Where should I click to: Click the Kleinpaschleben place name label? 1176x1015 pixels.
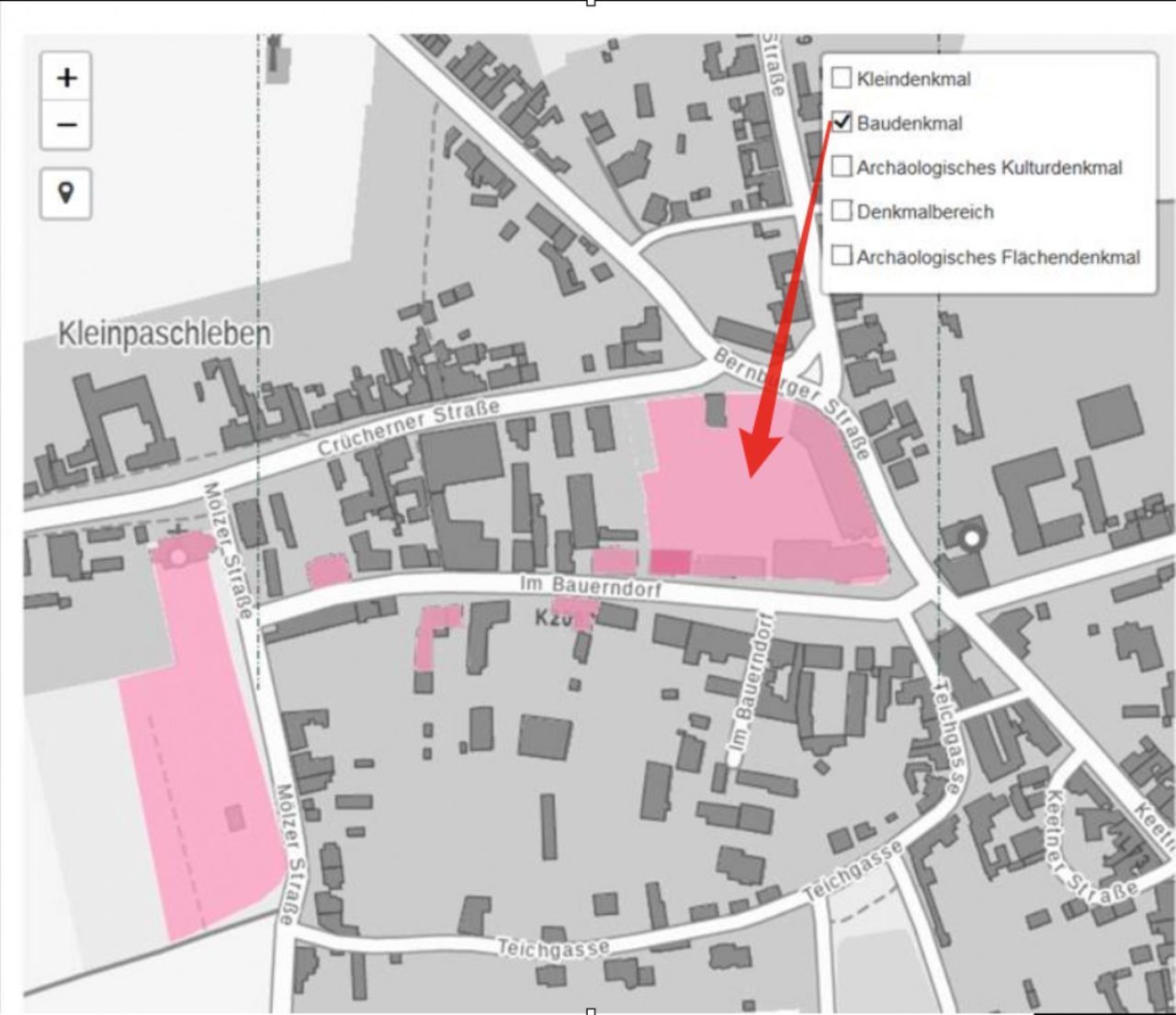164,333
